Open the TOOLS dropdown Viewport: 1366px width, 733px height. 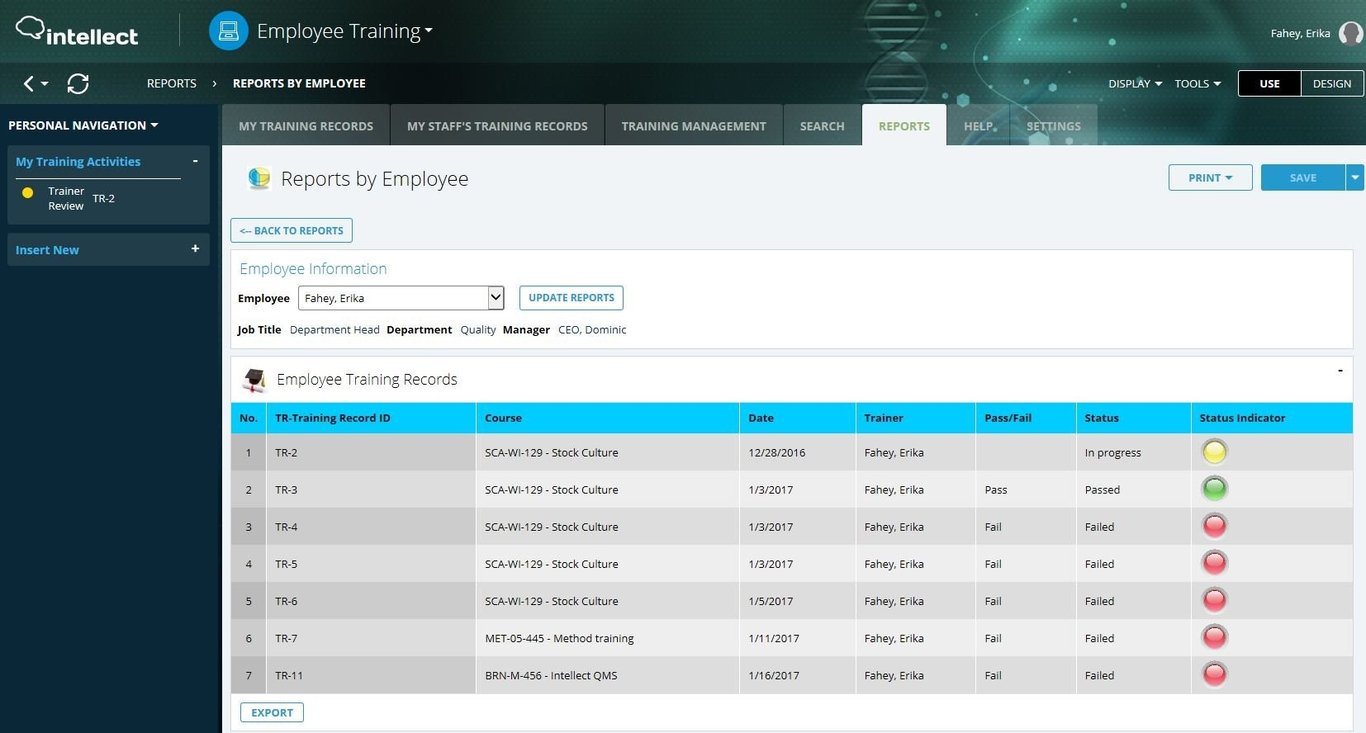tap(1197, 83)
